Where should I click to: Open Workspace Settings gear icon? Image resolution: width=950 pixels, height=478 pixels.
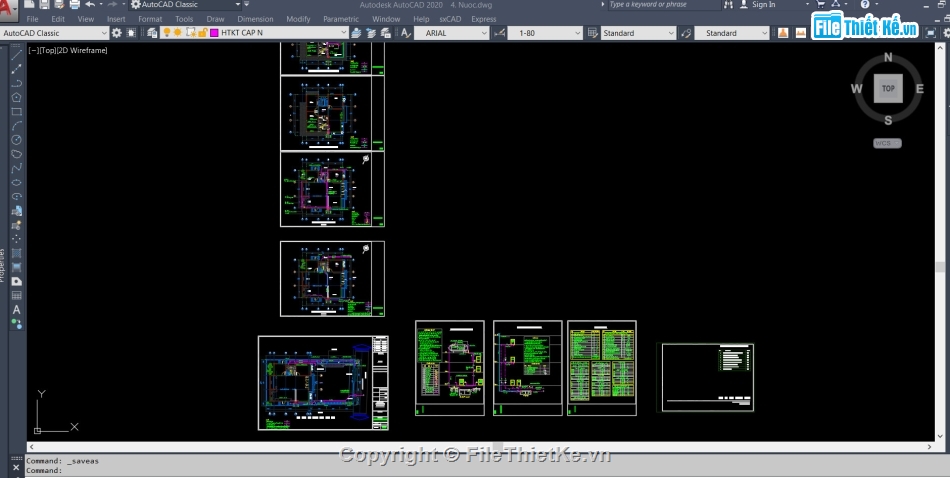tap(116, 33)
